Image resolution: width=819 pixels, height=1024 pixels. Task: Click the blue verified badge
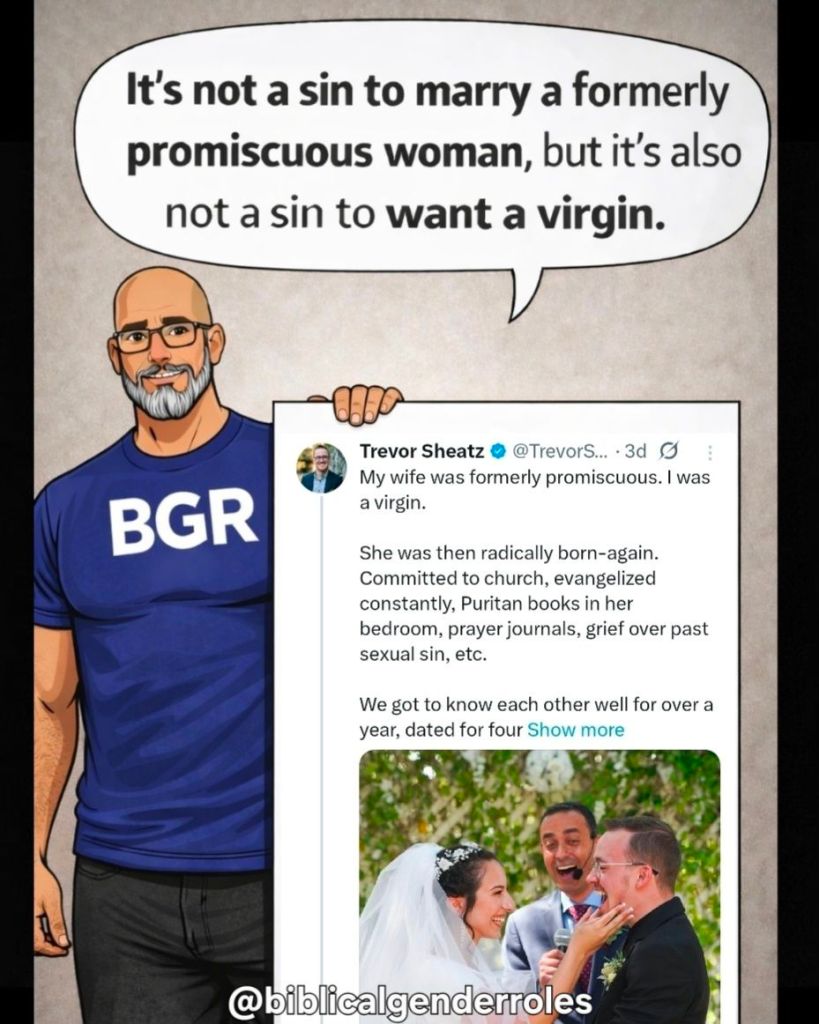(498, 451)
